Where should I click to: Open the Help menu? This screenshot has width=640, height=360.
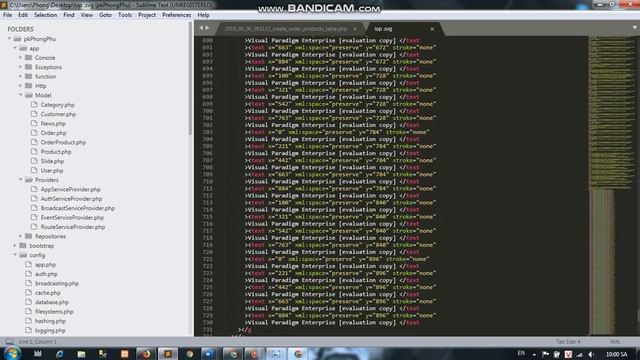(203, 15)
